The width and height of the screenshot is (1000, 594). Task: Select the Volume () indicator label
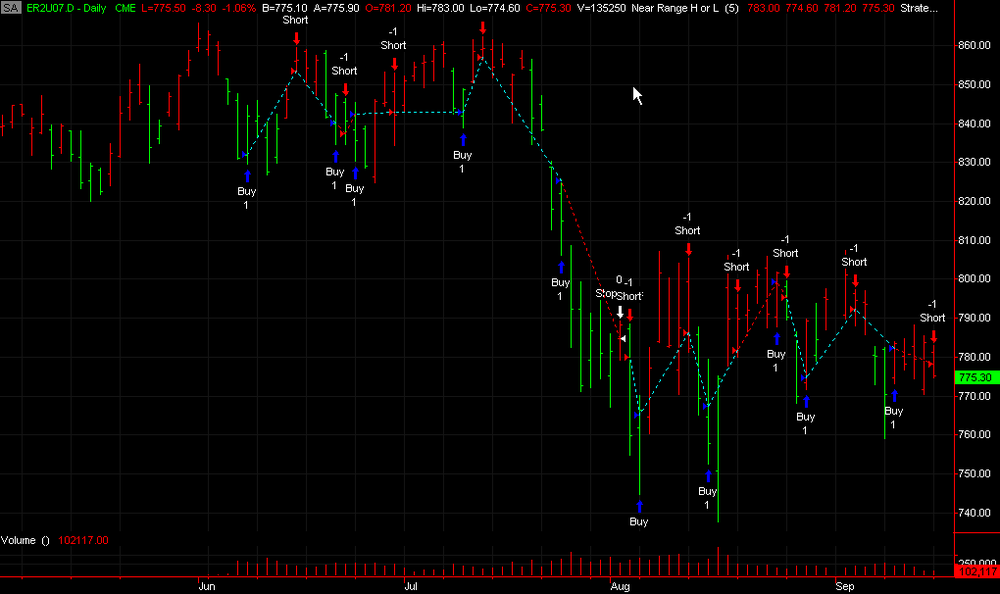(x=25, y=540)
